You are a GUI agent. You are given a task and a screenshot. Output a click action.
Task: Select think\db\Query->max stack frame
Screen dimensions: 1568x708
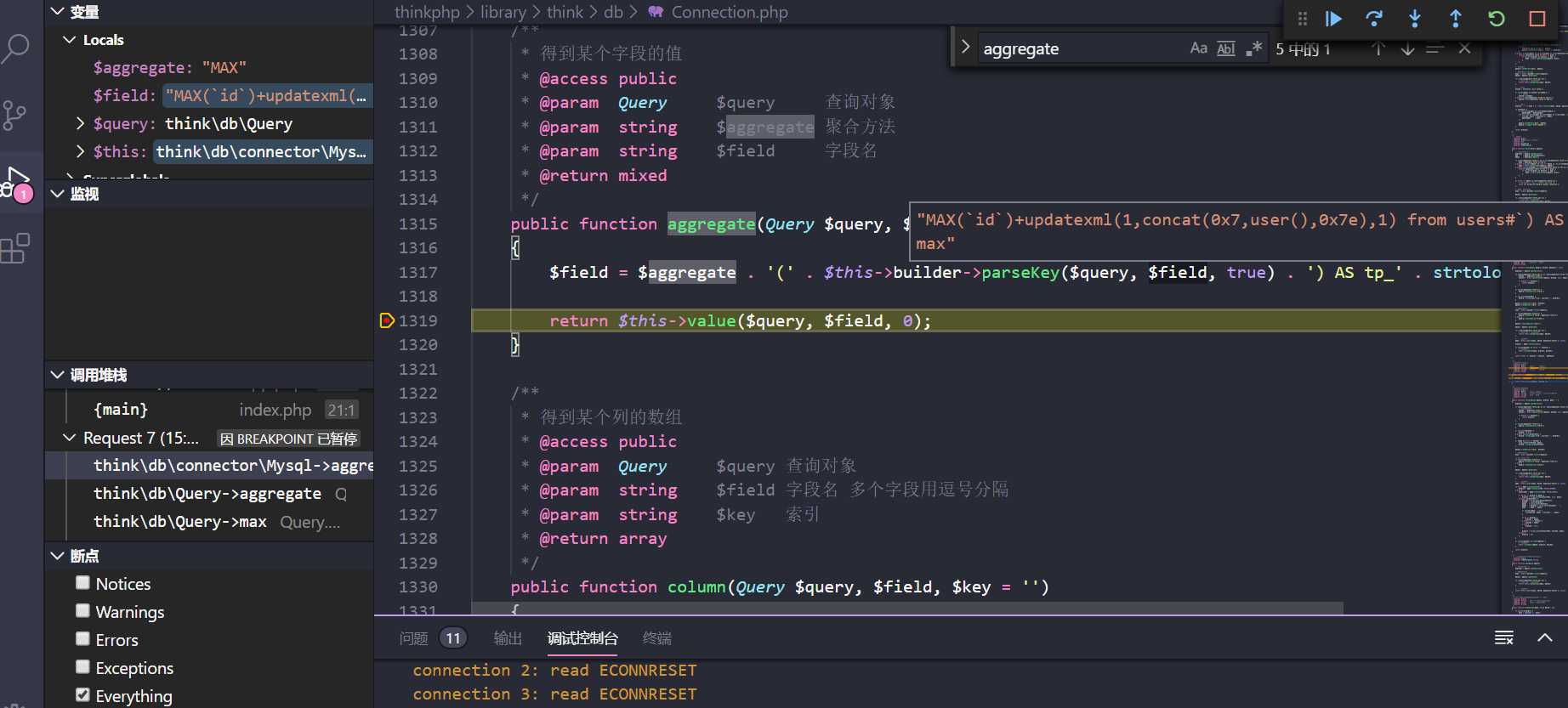(x=209, y=522)
